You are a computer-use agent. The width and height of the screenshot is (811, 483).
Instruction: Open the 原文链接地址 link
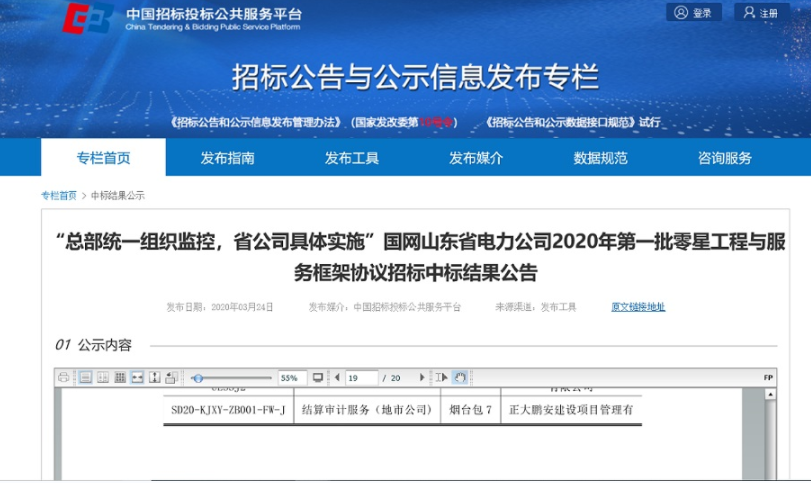638,307
